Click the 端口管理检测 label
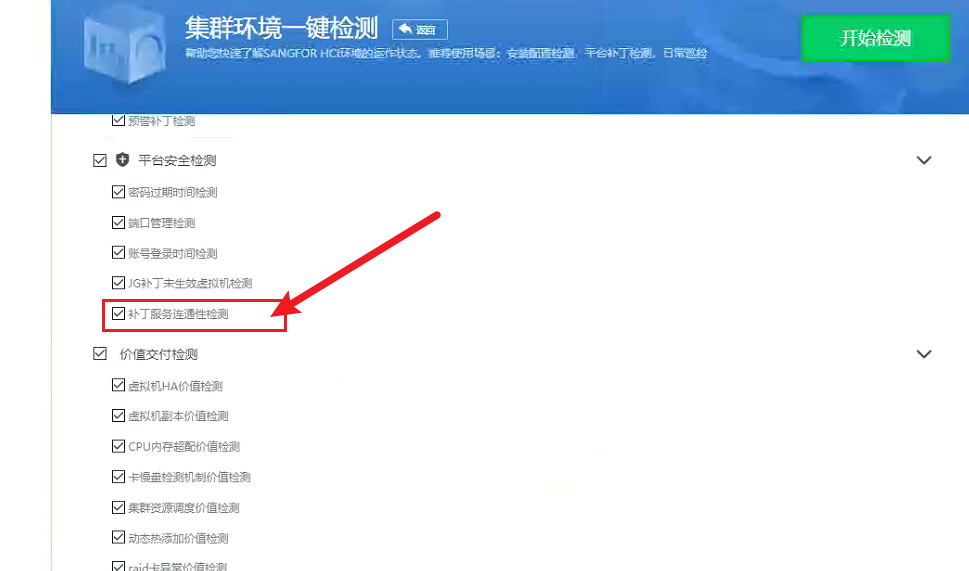The width and height of the screenshot is (969, 571). pos(161,223)
